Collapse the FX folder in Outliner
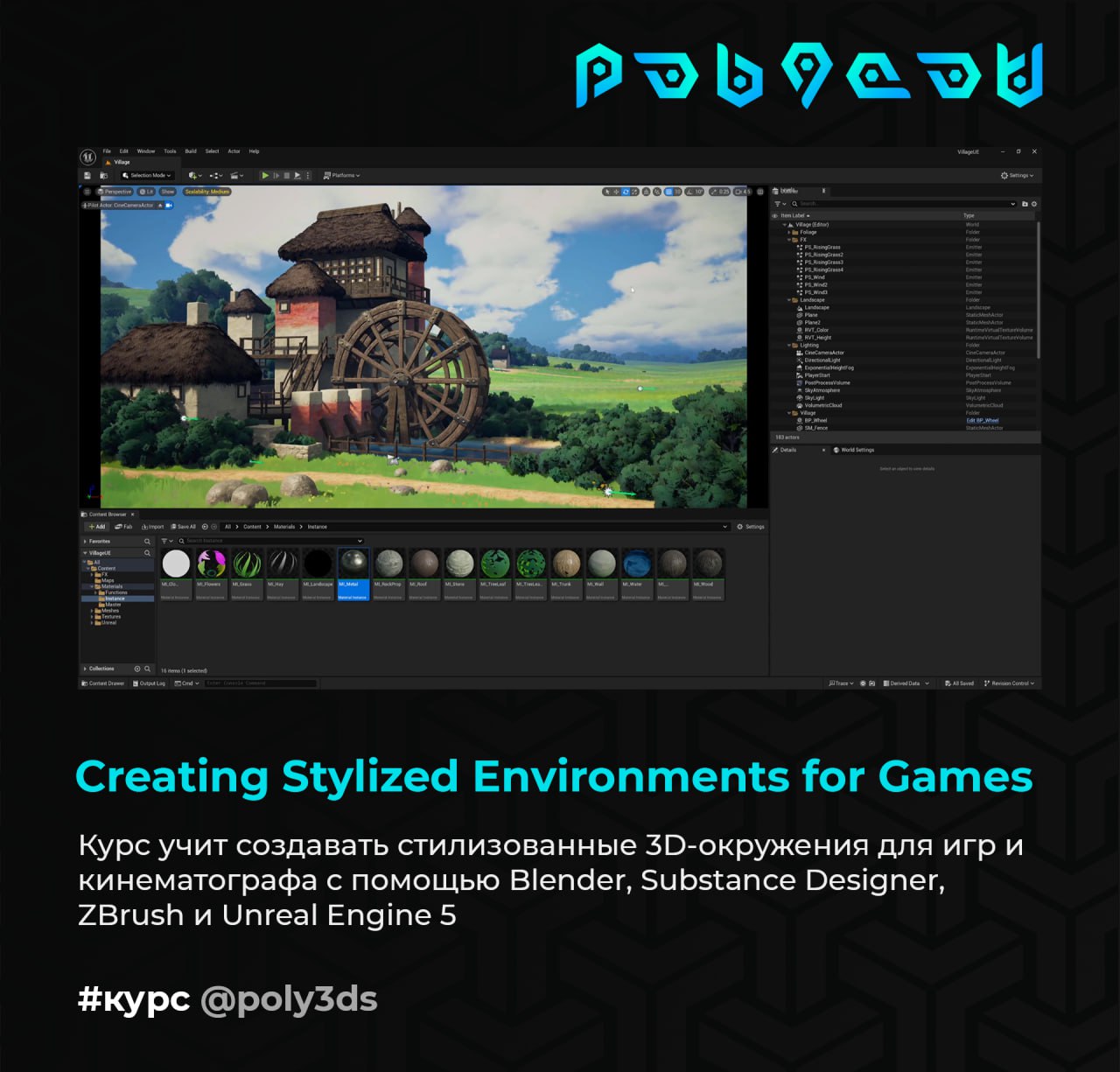The width and height of the screenshot is (1120, 1072). point(789,240)
